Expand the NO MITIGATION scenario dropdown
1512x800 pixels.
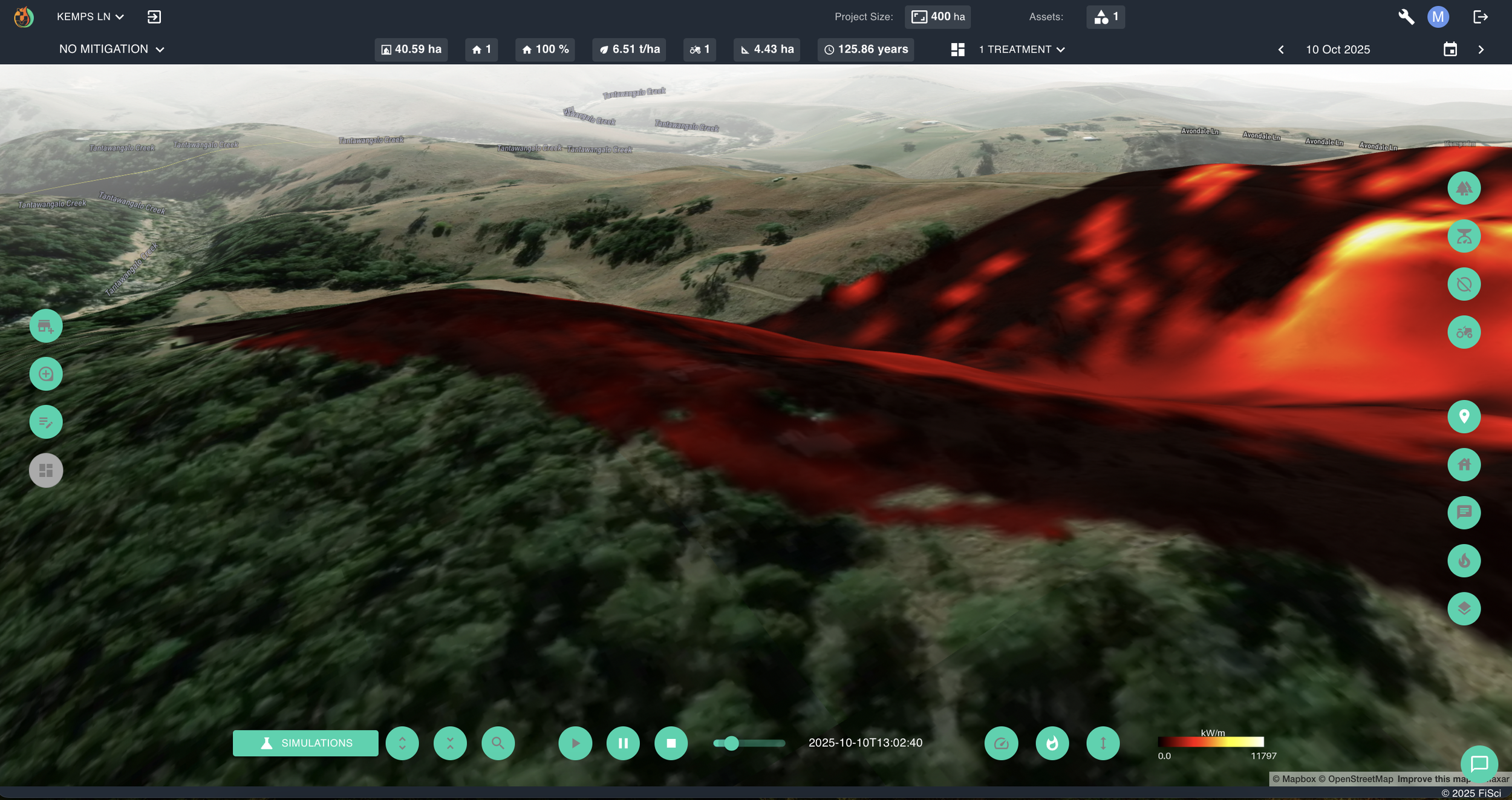pos(111,49)
